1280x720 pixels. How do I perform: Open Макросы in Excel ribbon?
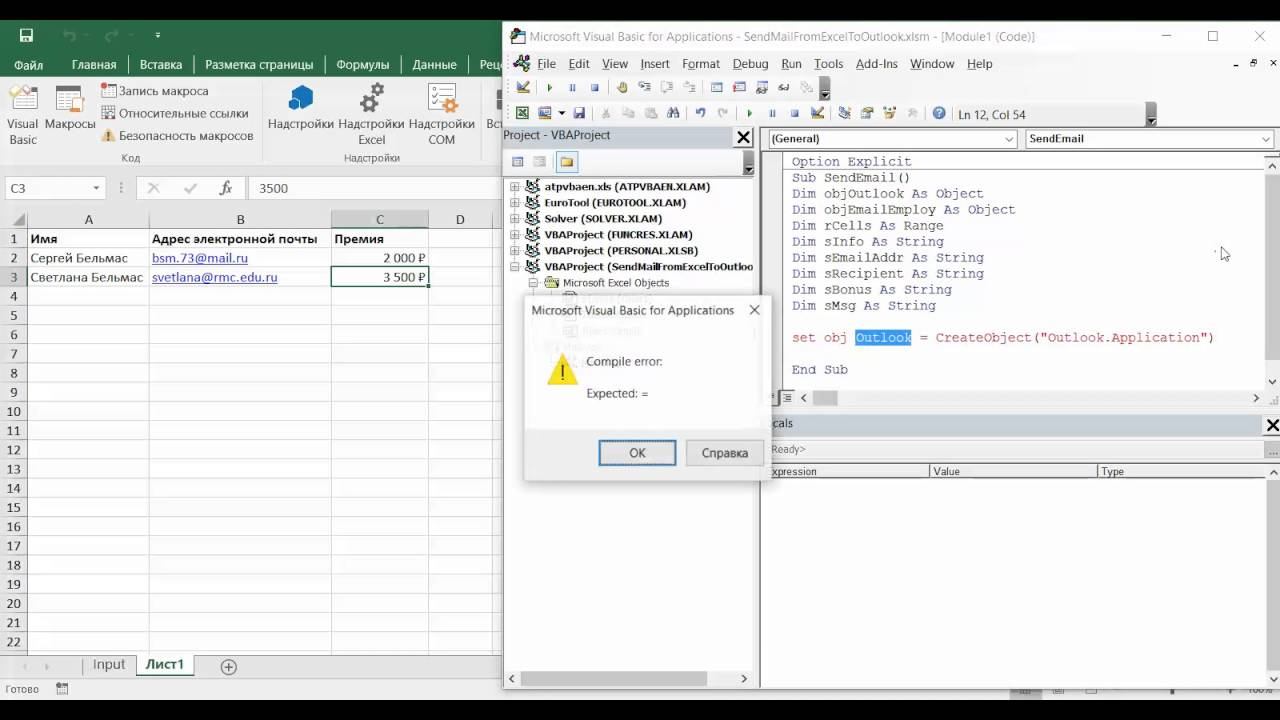69,110
